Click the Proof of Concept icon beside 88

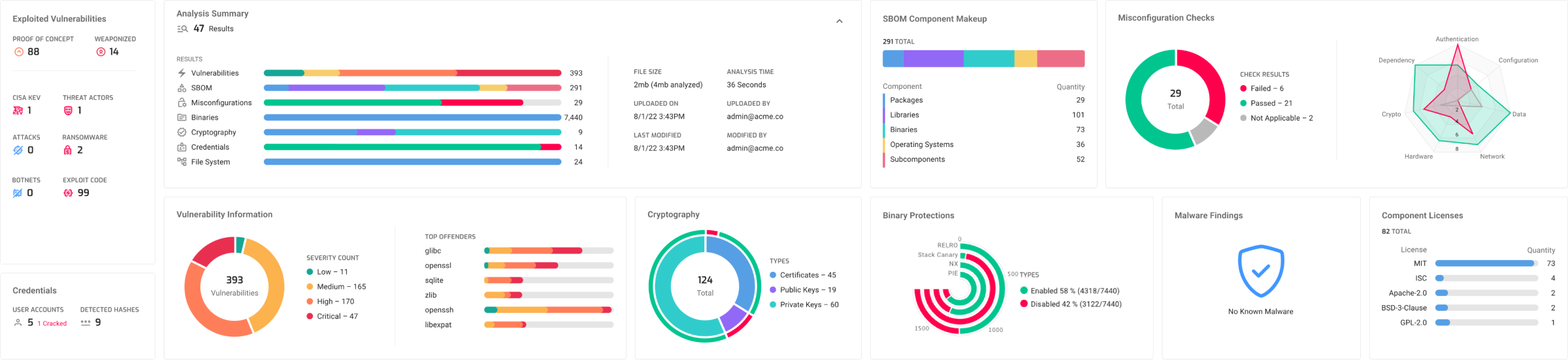[x=19, y=52]
